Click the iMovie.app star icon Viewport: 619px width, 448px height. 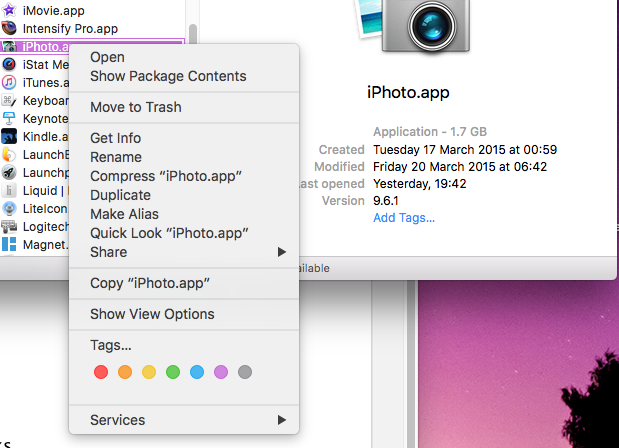[x=9, y=10]
